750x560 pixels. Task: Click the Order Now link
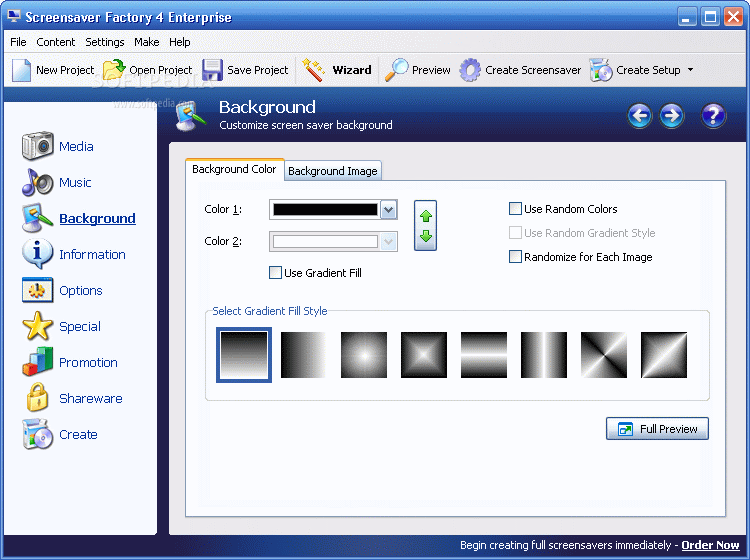point(710,545)
